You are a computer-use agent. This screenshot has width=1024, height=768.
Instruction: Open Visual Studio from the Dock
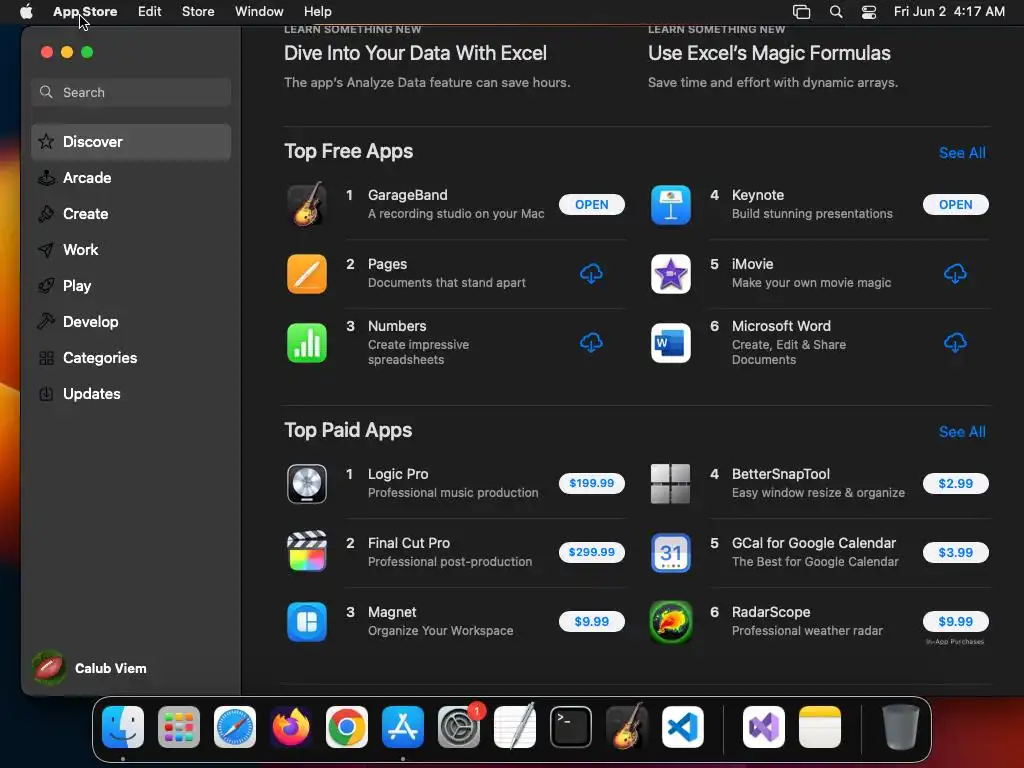pos(763,727)
